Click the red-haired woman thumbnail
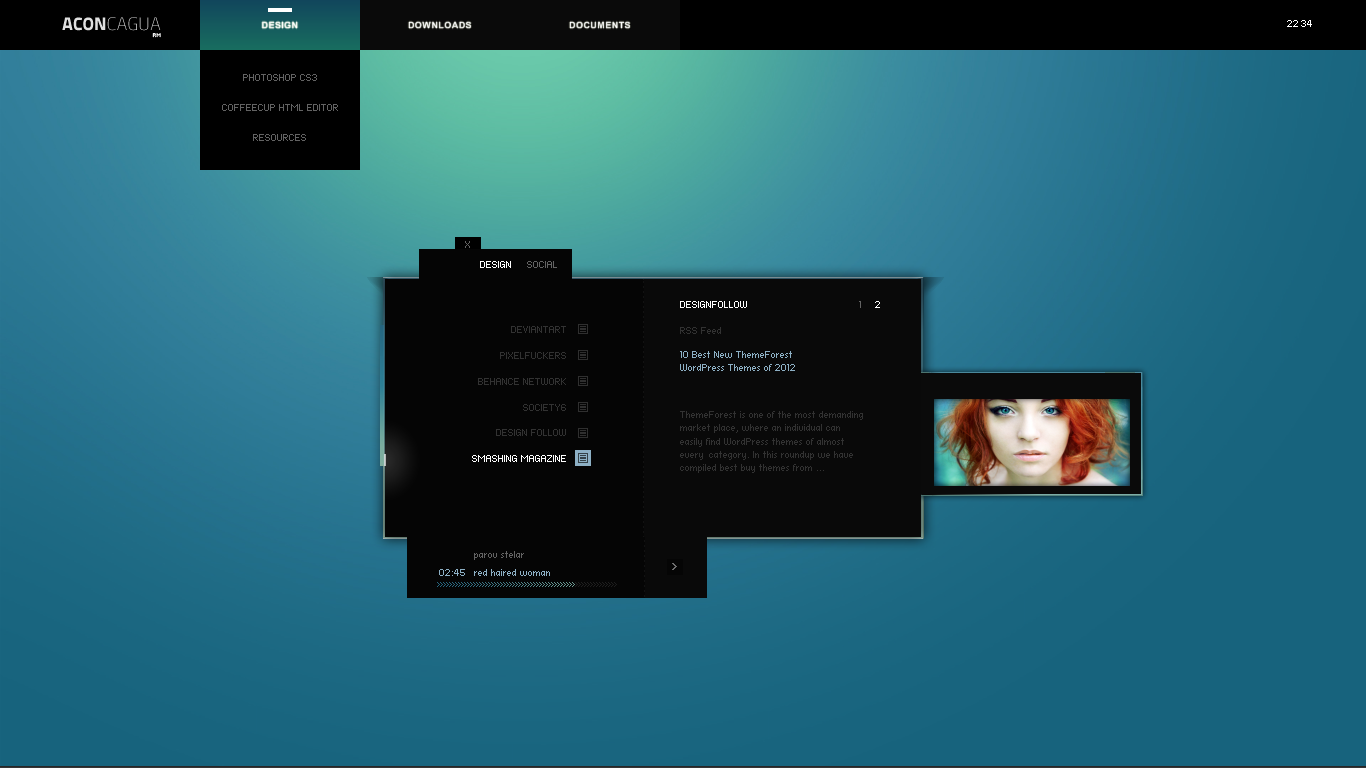 pos(1031,442)
